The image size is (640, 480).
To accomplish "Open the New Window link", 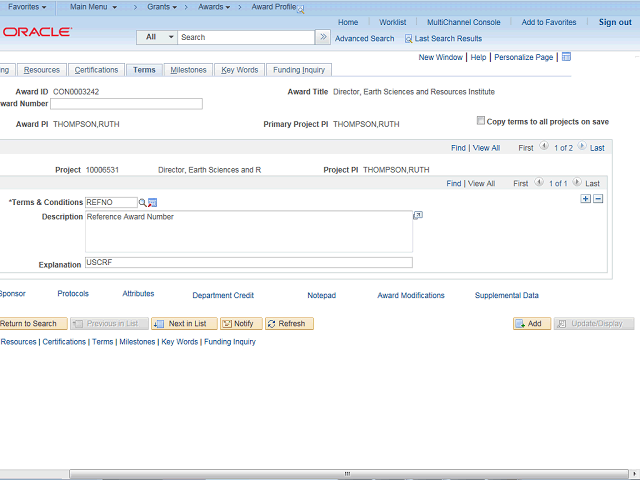I will (440, 58).
